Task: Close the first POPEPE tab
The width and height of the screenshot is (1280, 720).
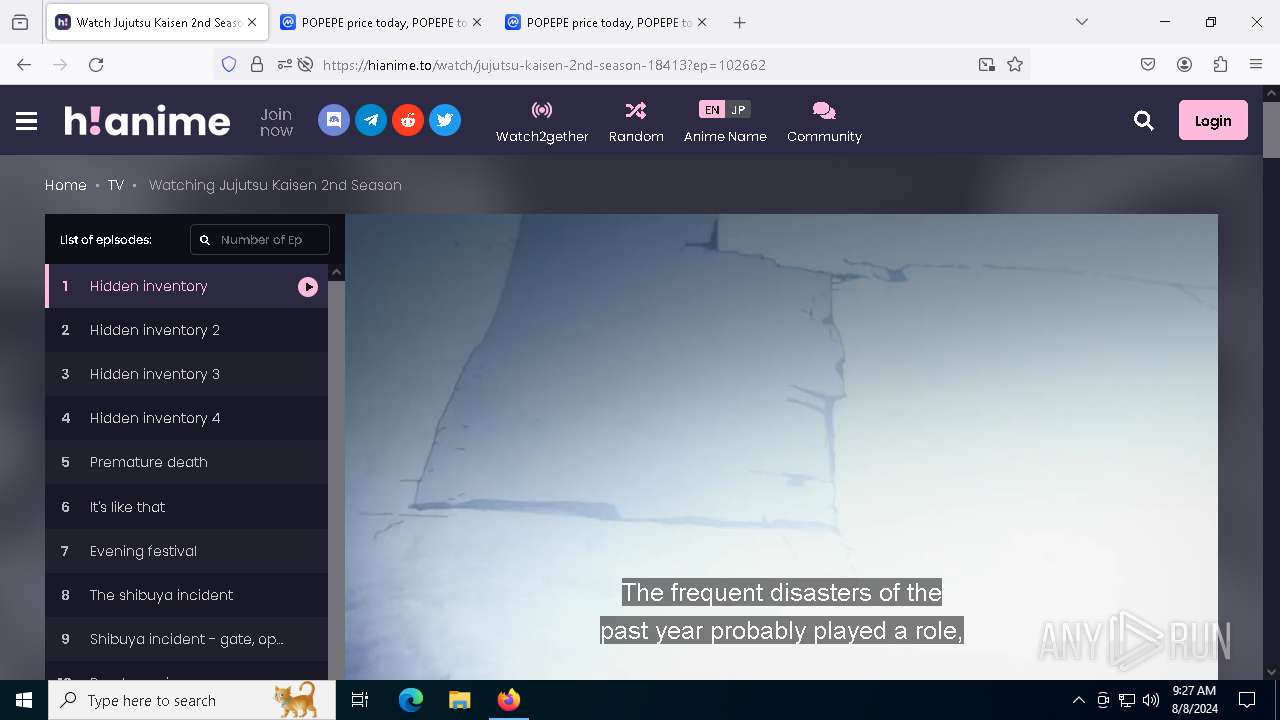Action: click(x=477, y=22)
